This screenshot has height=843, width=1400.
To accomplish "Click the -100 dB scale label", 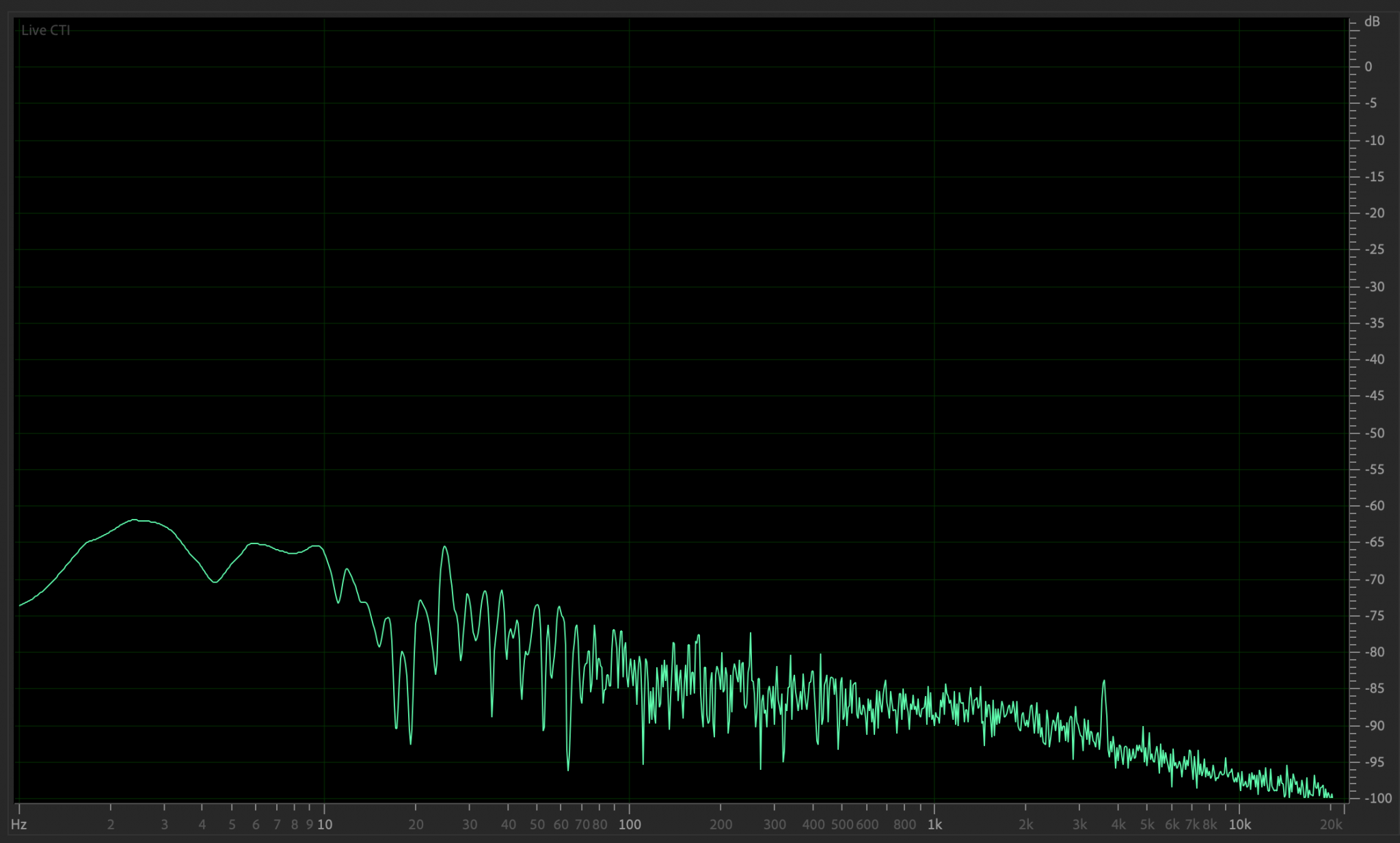I will tap(1377, 799).
